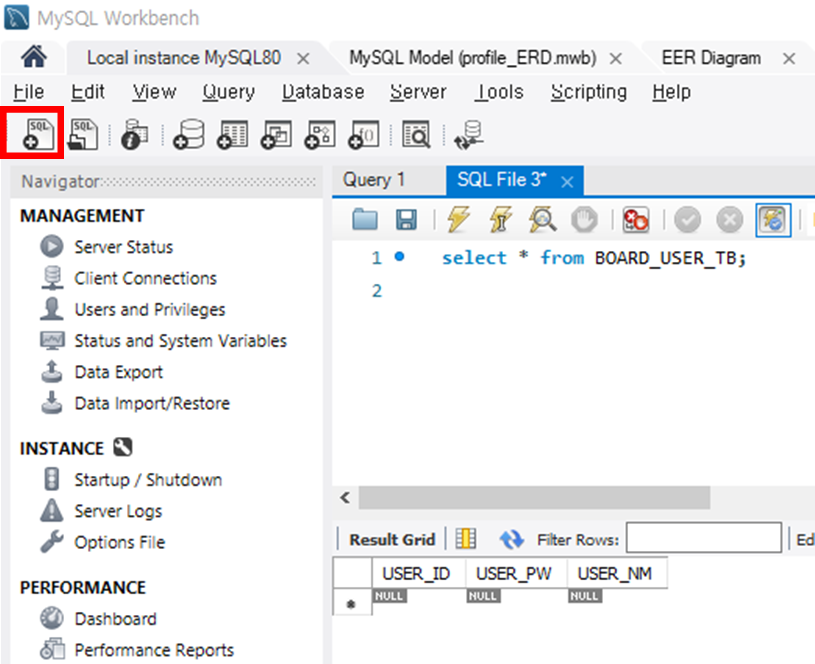
Task: Commit the transaction checkmark icon
Action: (x=687, y=220)
